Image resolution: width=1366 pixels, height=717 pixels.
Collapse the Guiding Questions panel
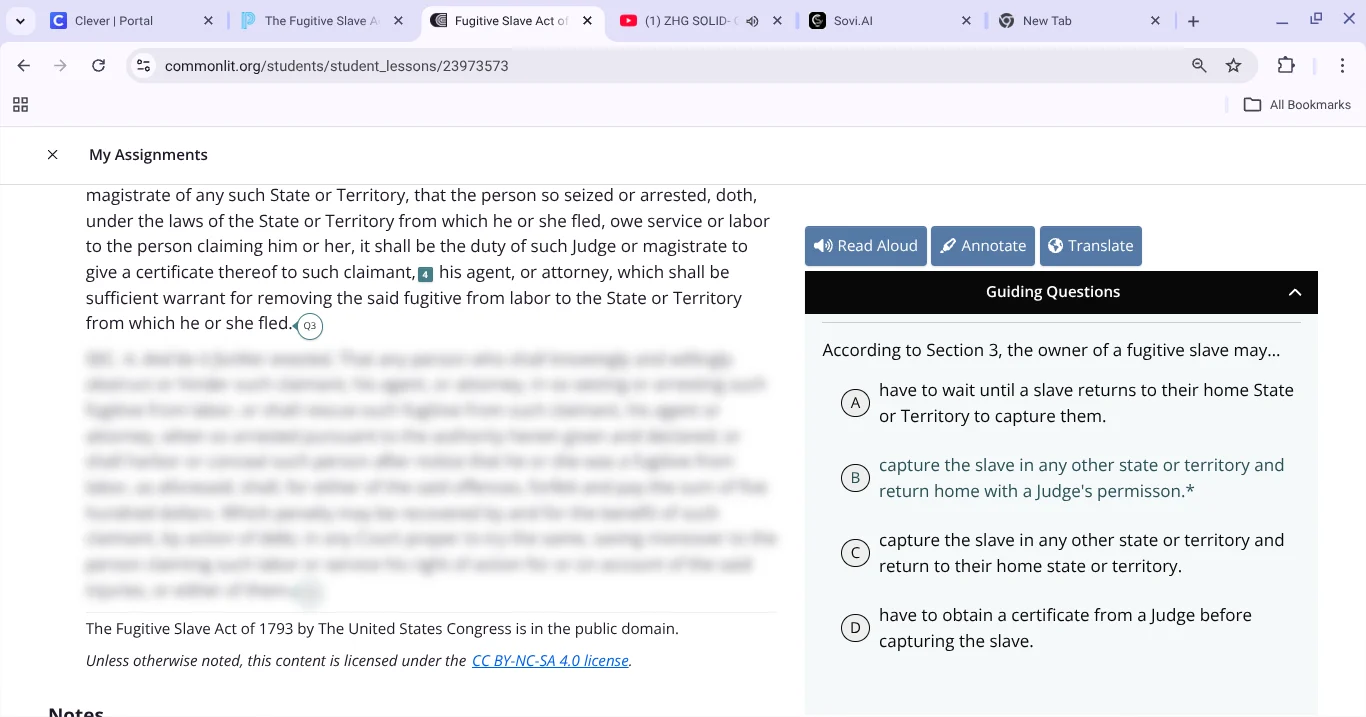(x=1295, y=292)
